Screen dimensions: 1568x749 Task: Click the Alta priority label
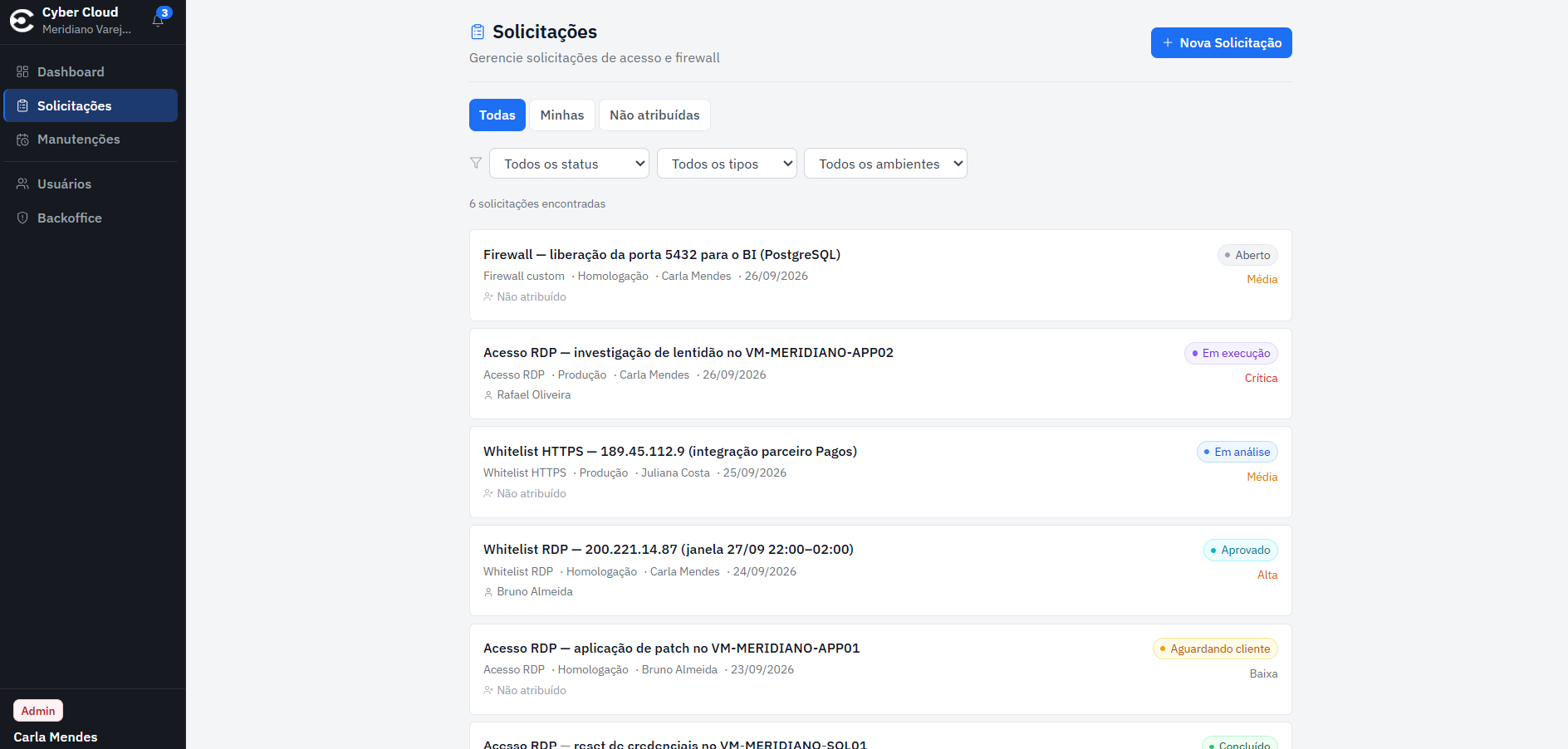(x=1267, y=575)
